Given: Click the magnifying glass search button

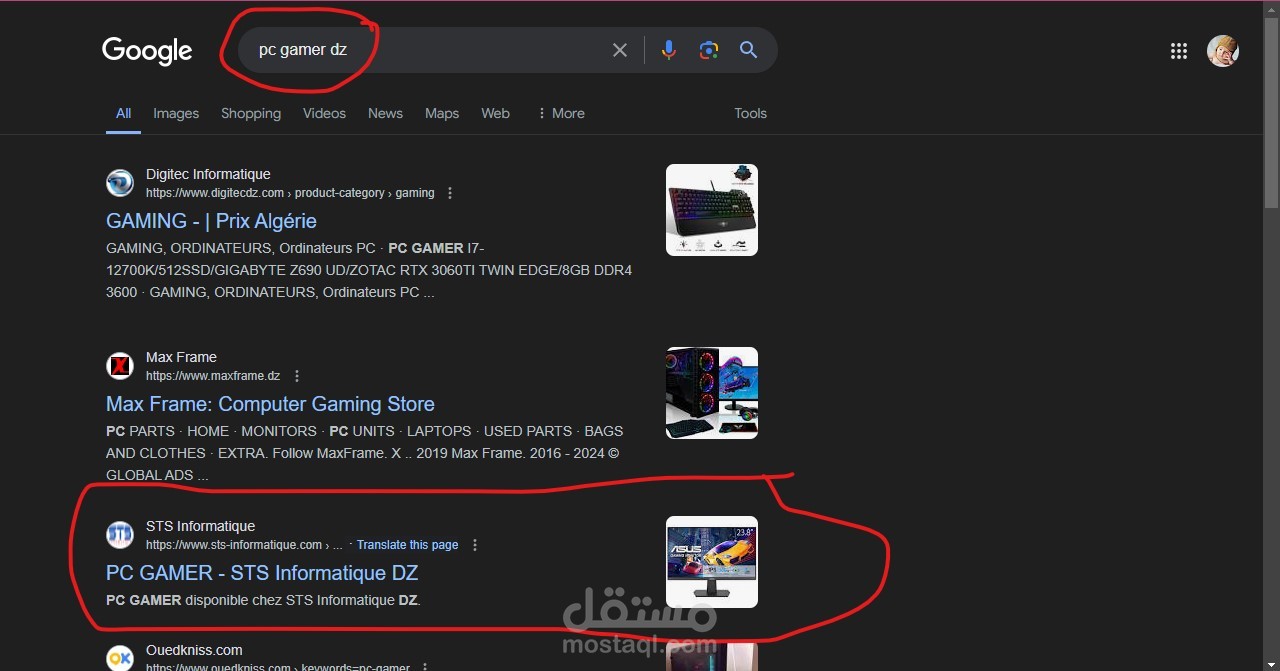Looking at the screenshot, I should click(748, 50).
